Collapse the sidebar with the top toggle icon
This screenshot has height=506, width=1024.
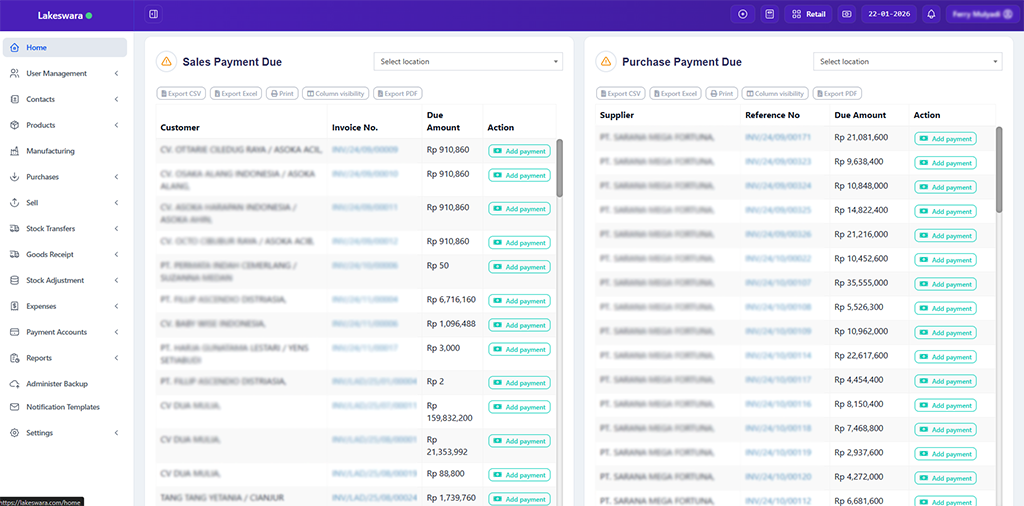coord(153,14)
